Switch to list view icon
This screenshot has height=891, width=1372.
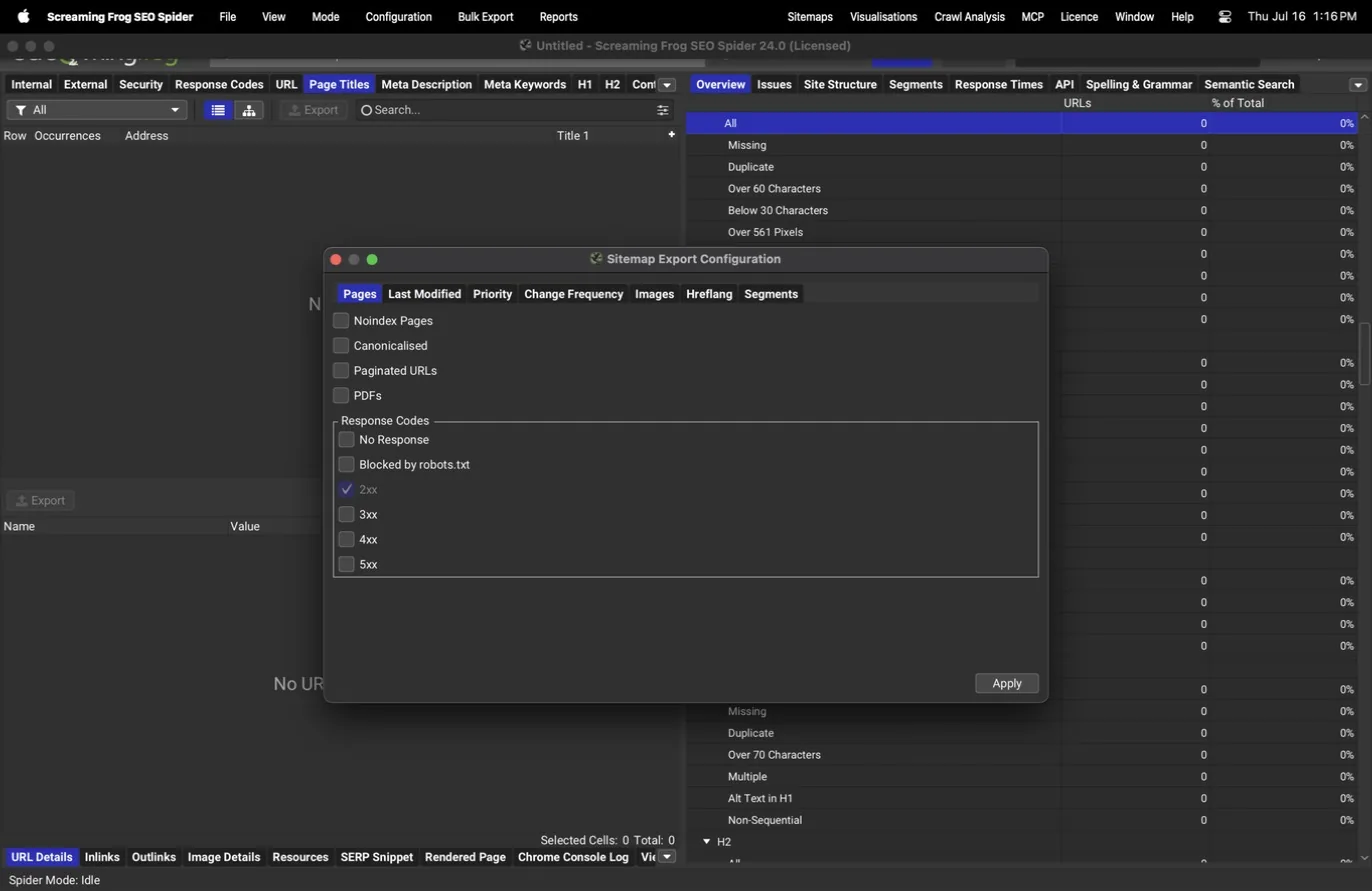[x=218, y=110]
